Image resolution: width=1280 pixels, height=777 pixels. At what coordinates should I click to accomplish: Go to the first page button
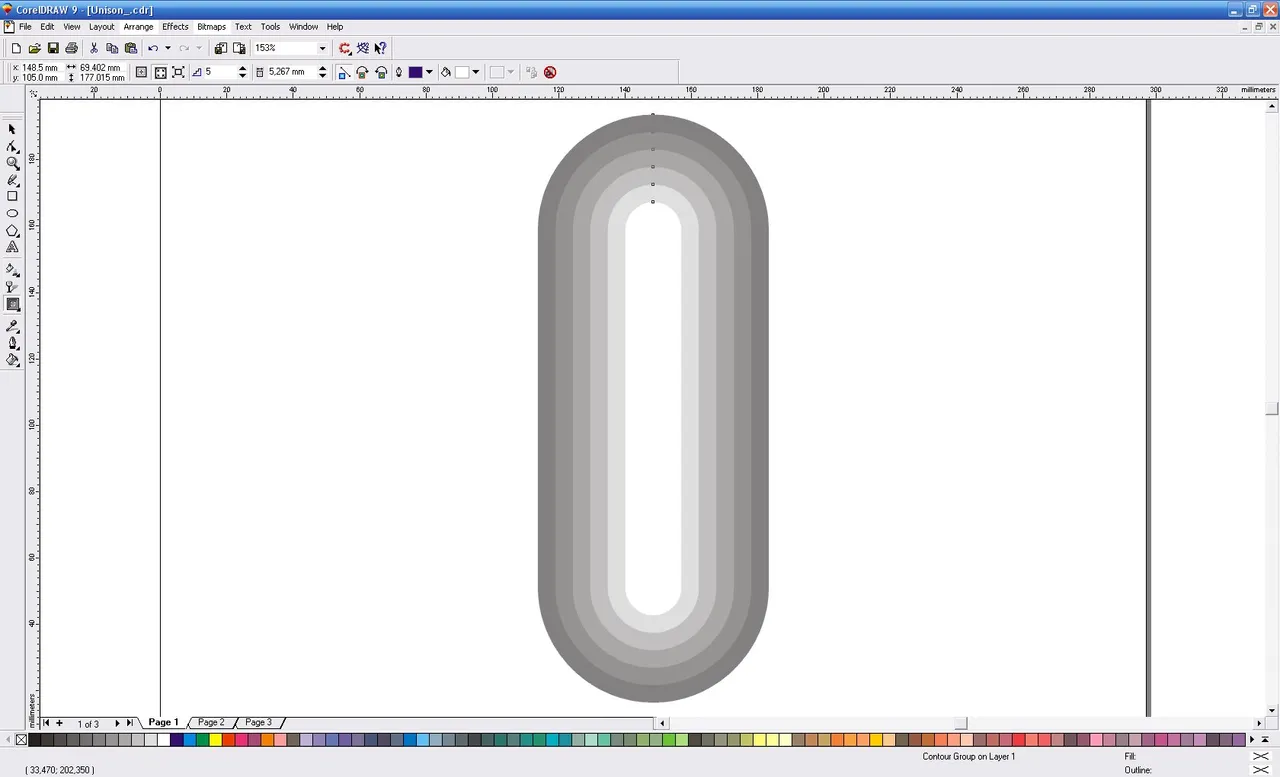(46, 723)
